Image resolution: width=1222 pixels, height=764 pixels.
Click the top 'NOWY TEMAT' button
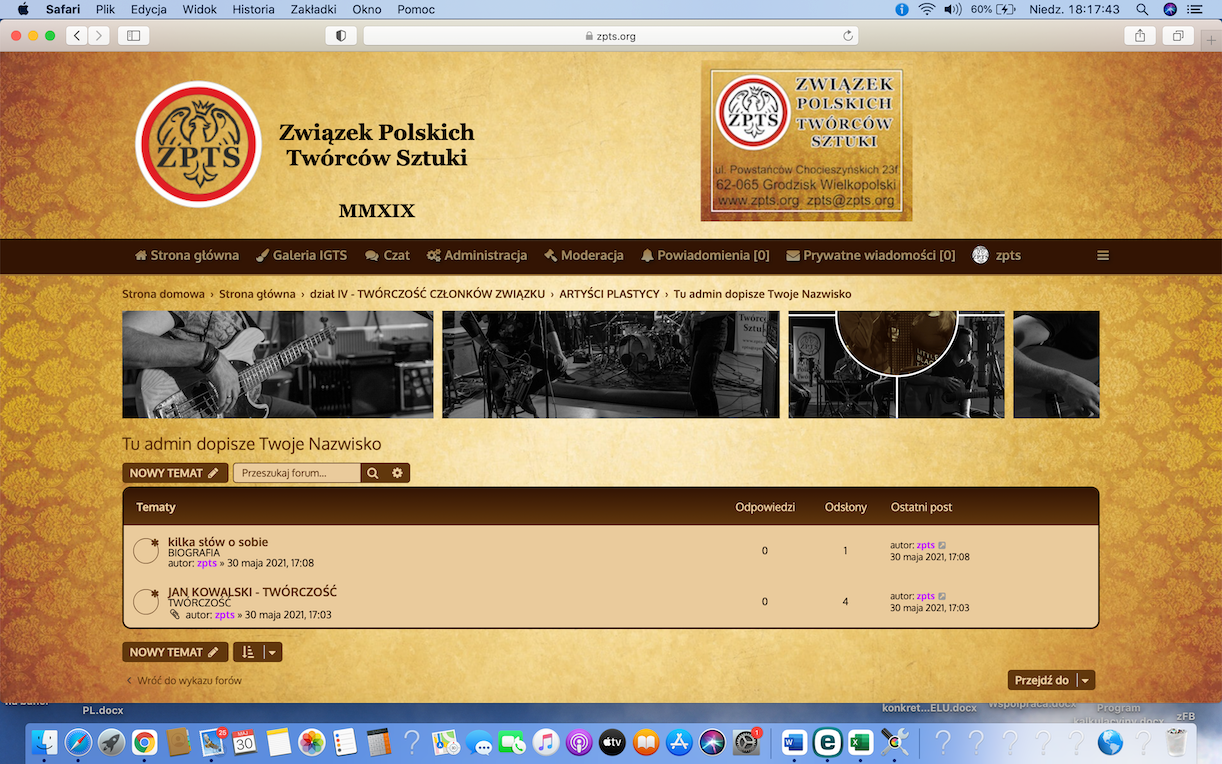tap(175, 473)
